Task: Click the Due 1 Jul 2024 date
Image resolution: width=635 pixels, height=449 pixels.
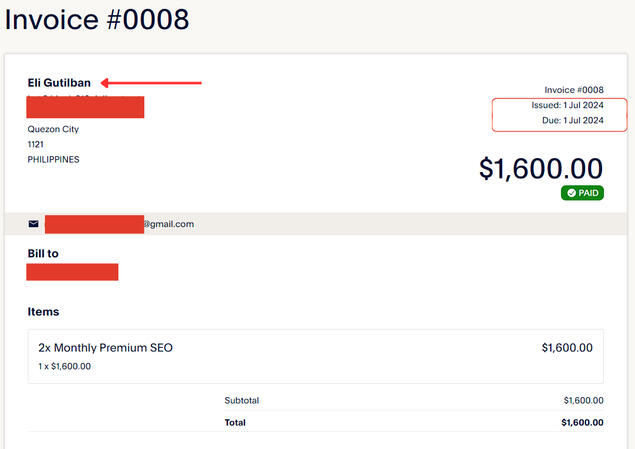Action: click(x=572, y=121)
